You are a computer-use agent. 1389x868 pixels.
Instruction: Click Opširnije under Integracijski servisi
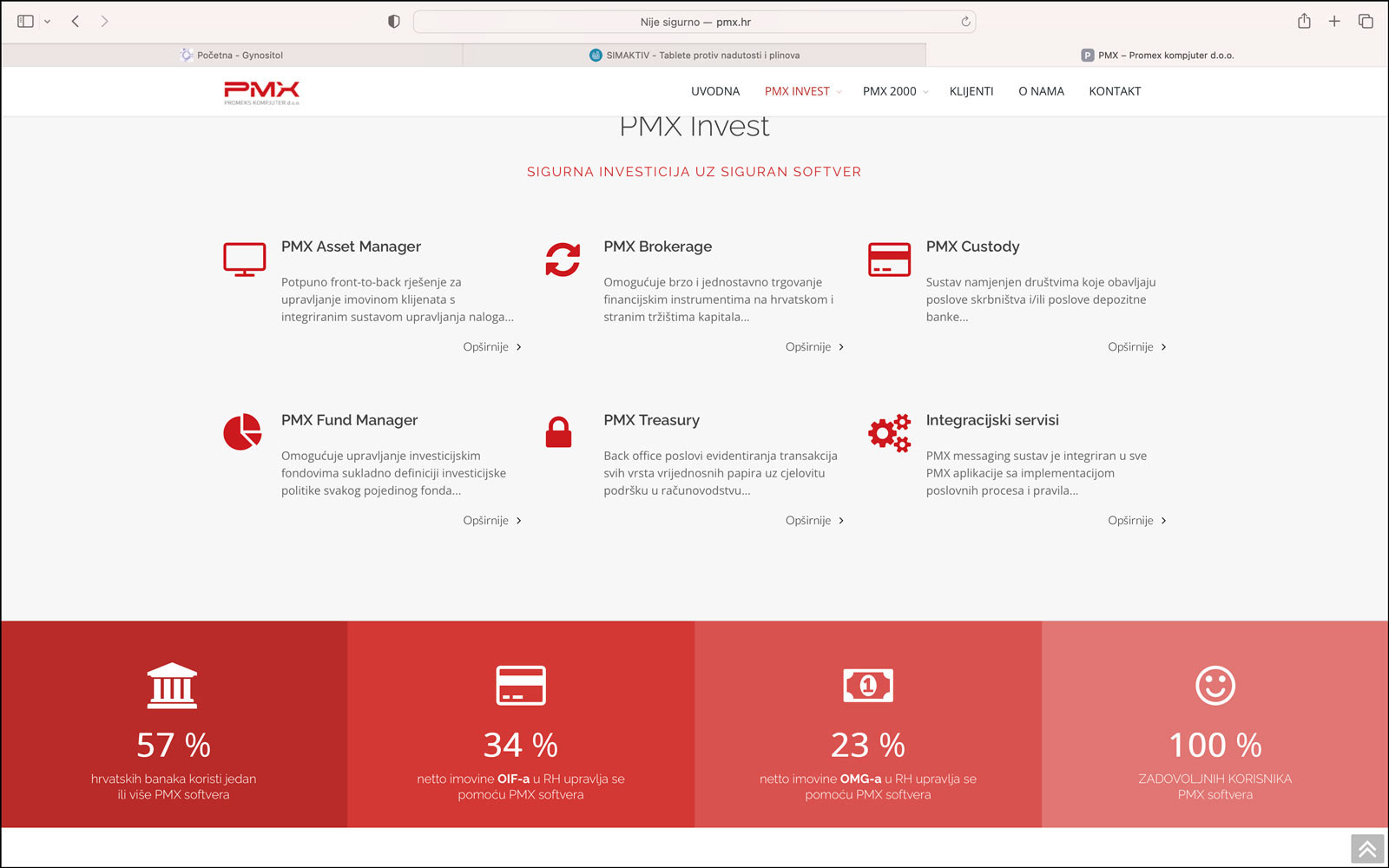(1137, 520)
